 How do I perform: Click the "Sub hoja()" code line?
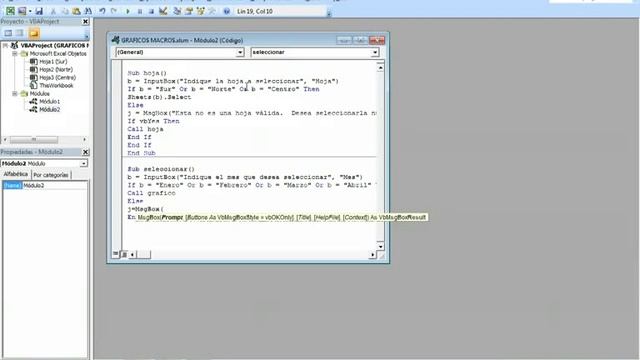[x=147, y=73]
